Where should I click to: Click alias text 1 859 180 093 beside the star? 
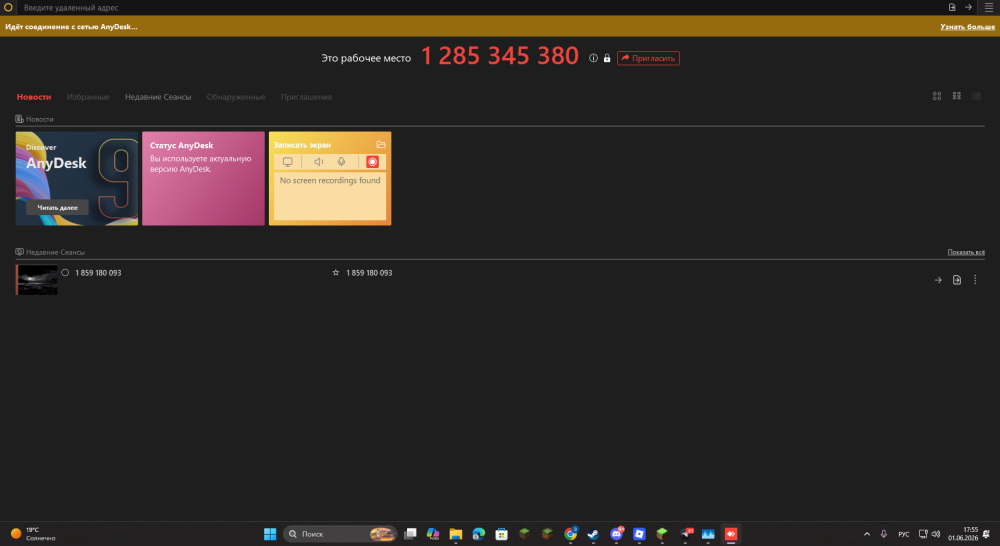(x=369, y=272)
